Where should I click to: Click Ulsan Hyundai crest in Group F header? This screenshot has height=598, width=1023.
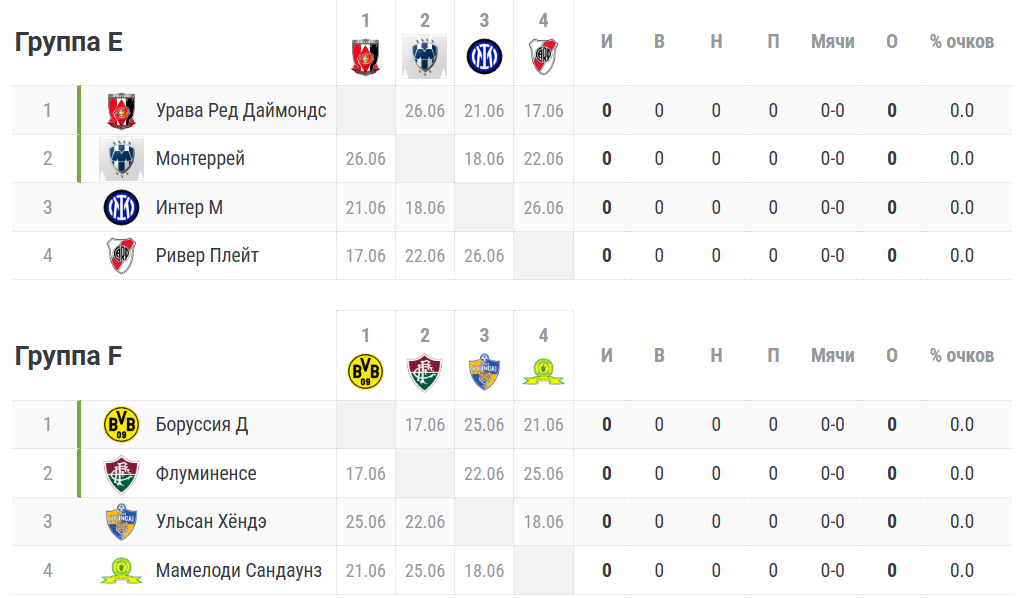pyautogui.click(x=484, y=372)
